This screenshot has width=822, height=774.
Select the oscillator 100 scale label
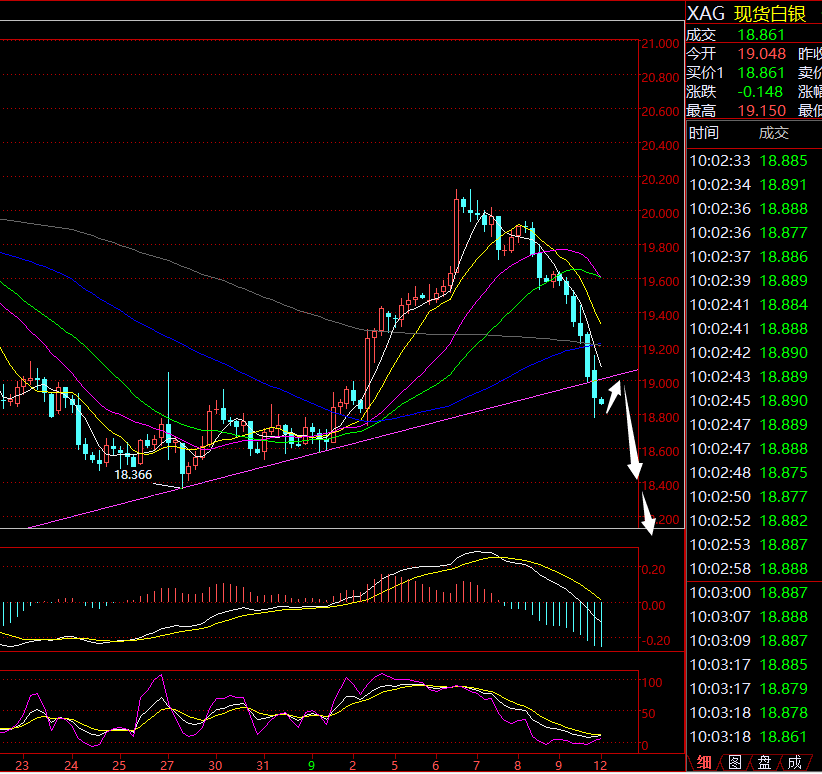click(652, 682)
